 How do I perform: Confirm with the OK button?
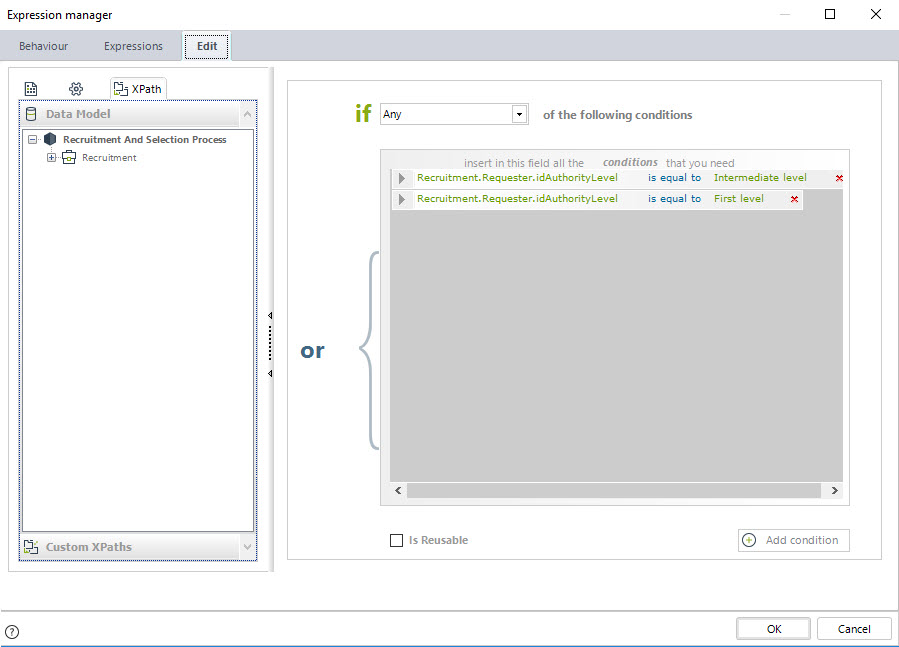click(x=773, y=629)
